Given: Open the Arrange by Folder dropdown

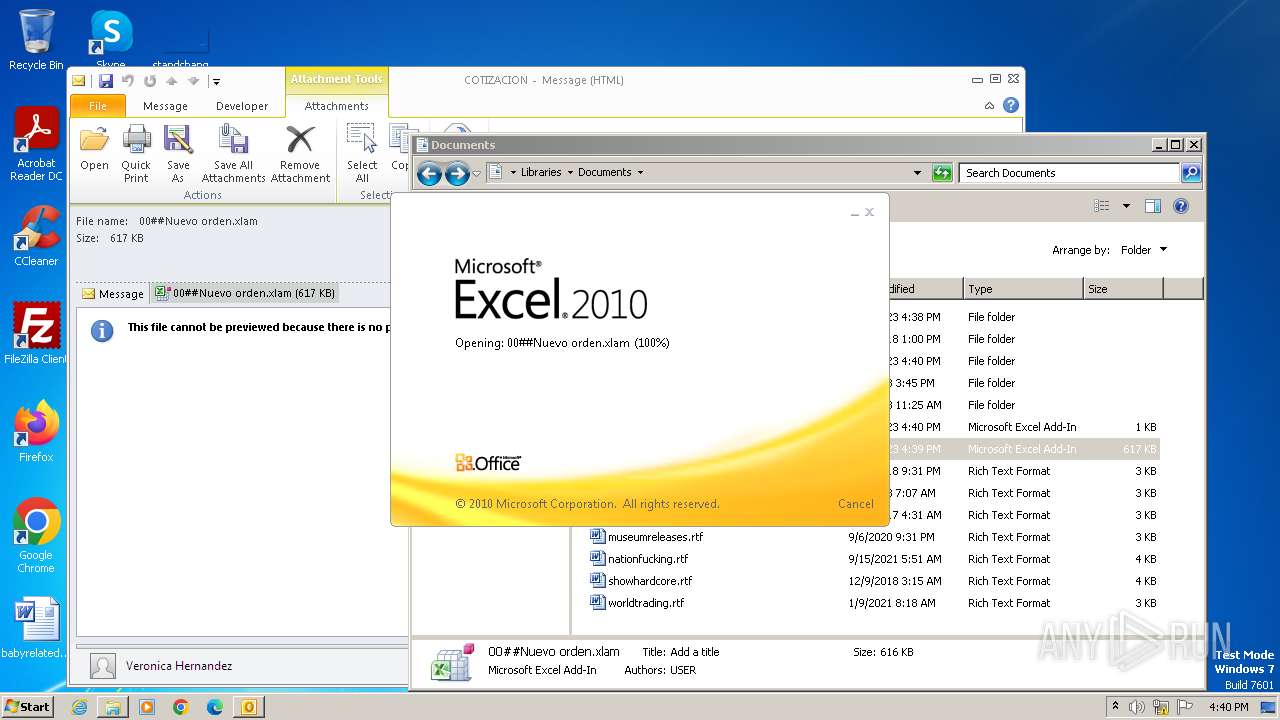Looking at the screenshot, I should tap(1143, 250).
